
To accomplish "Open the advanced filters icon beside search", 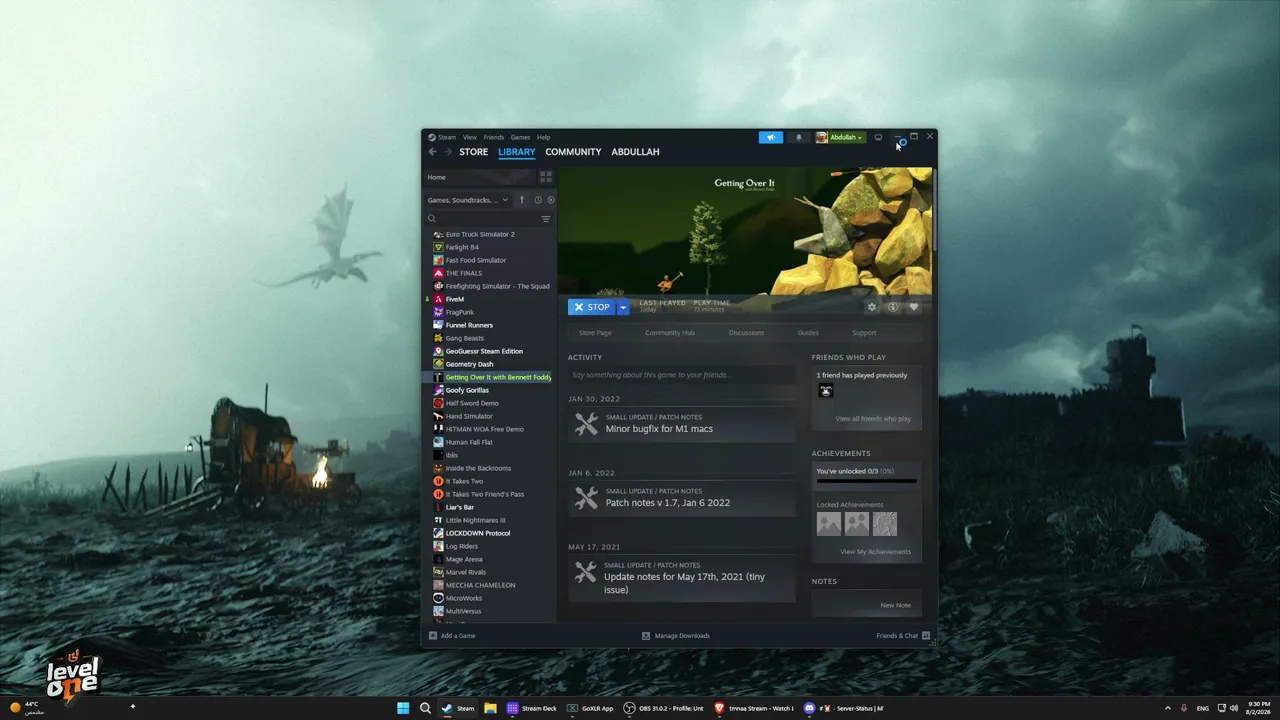I will [546, 219].
